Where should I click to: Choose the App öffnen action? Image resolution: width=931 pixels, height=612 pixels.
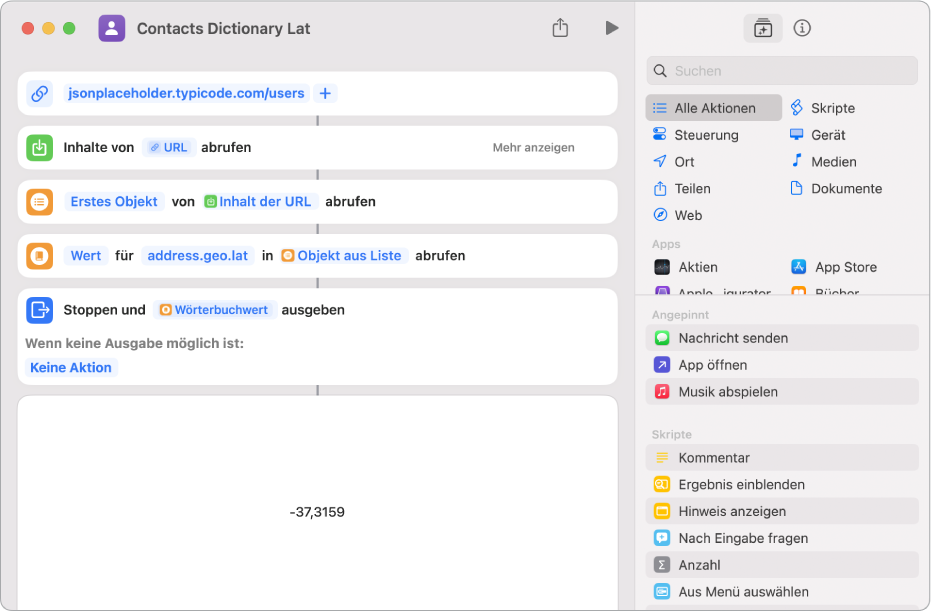point(782,365)
